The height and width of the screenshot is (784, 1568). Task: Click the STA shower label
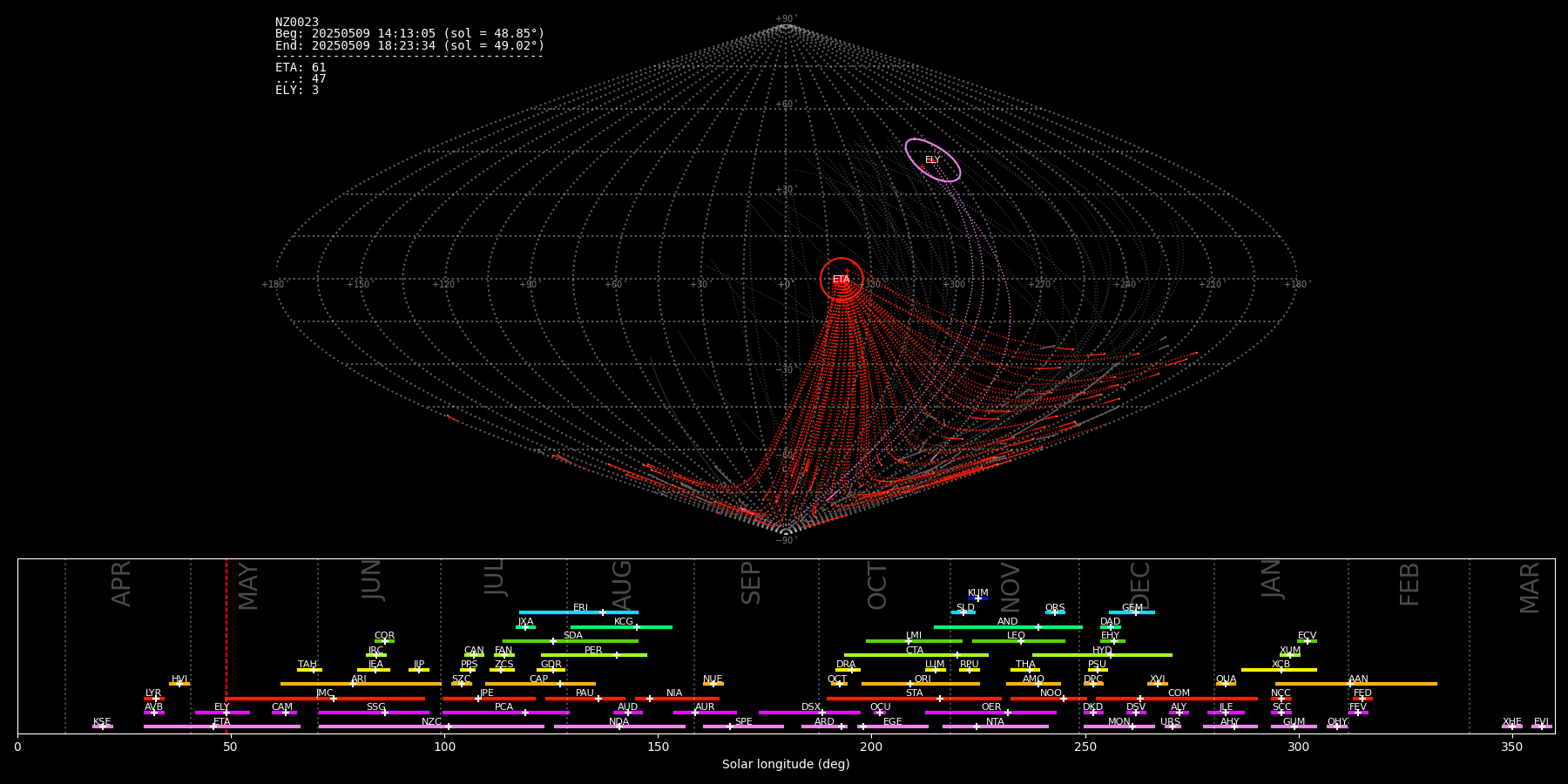point(914,693)
